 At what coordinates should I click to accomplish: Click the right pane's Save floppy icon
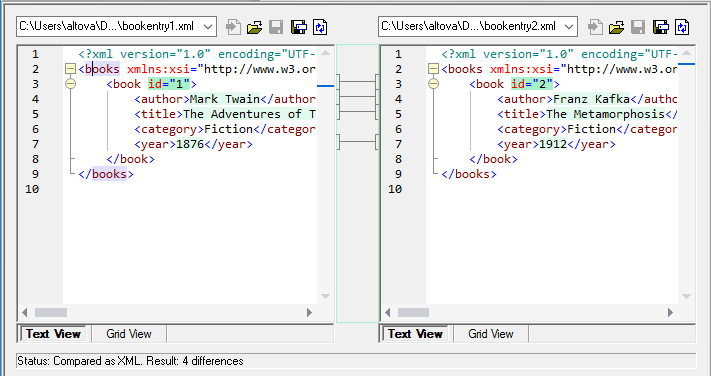(x=638, y=27)
